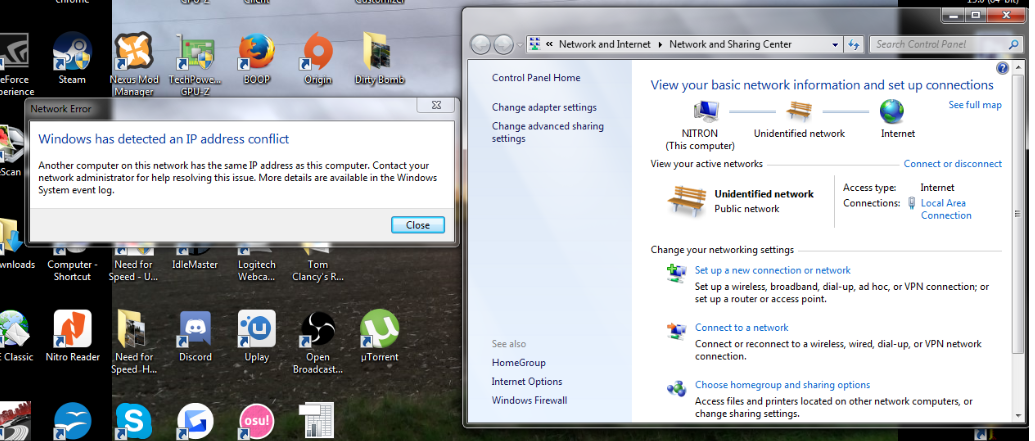Open the Need for Speed-H... folder
Screen dimensions: 1035x441
(134, 342)
